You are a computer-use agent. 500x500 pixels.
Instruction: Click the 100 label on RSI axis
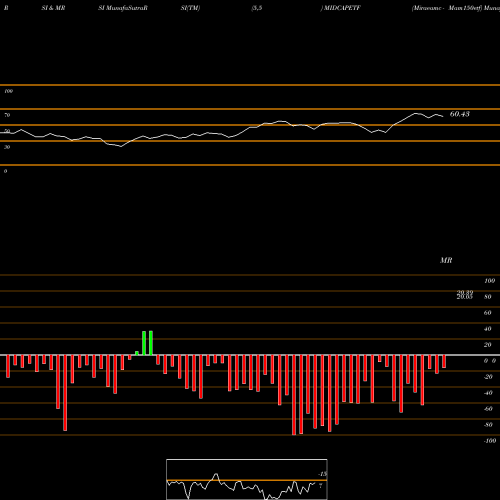(x=8, y=91)
